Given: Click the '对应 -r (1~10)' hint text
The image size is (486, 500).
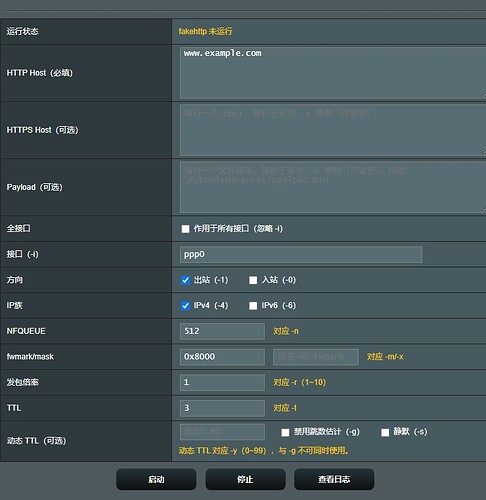Looking at the screenshot, I should click(x=300, y=382).
